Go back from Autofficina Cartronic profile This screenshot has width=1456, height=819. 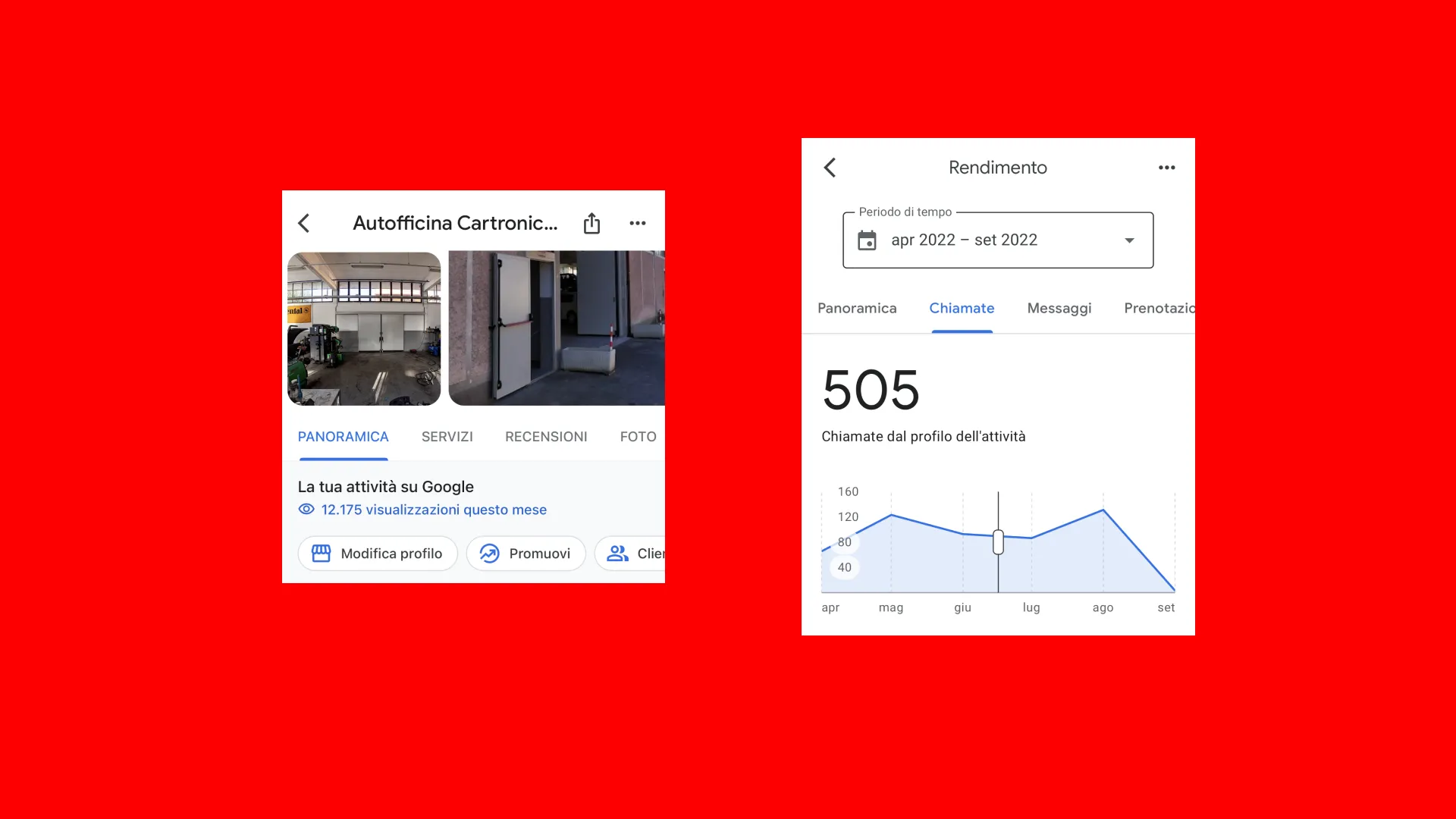pyautogui.click(x=304, y=223)
